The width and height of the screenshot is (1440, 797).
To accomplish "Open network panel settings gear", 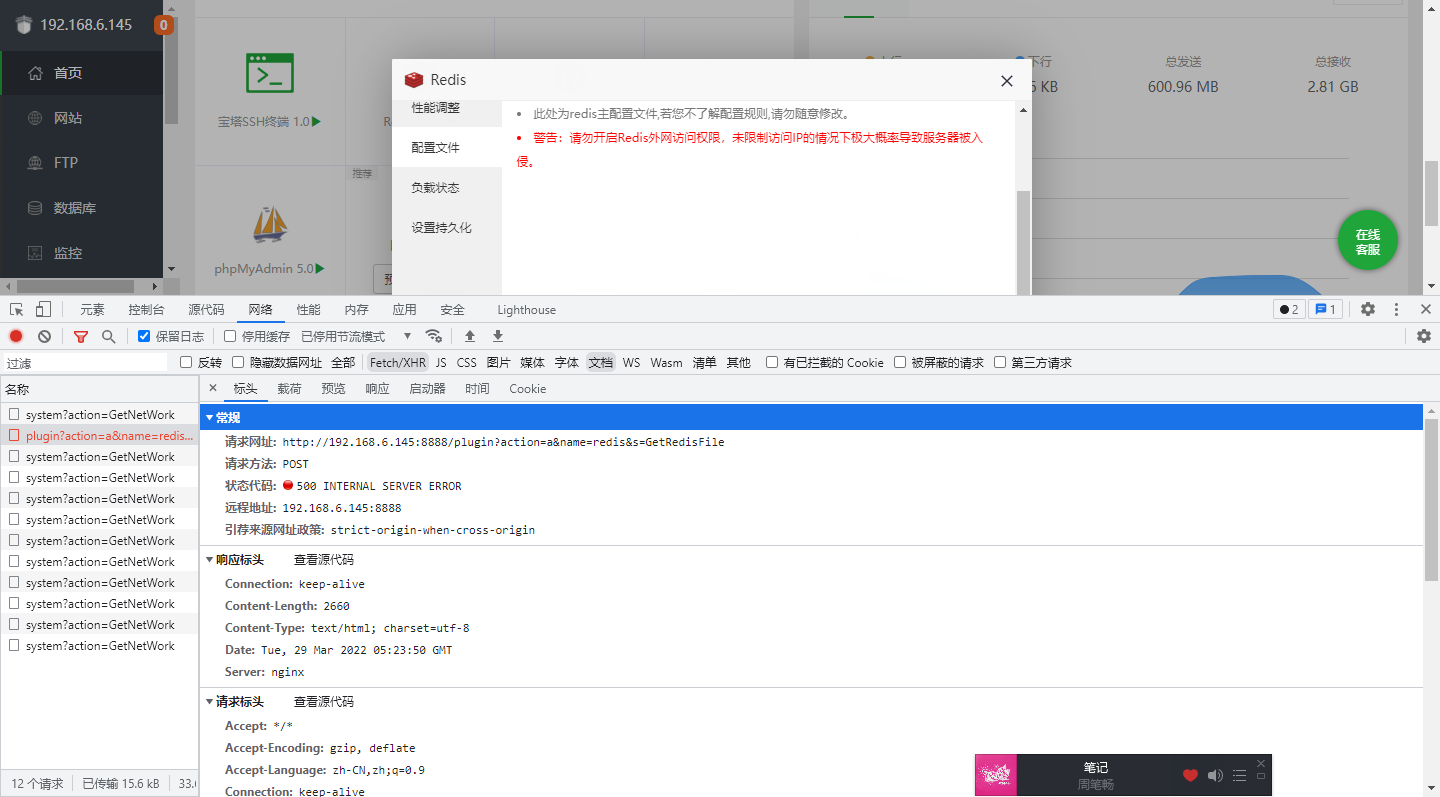I will pyautogui.click(x=1424, y=337).
